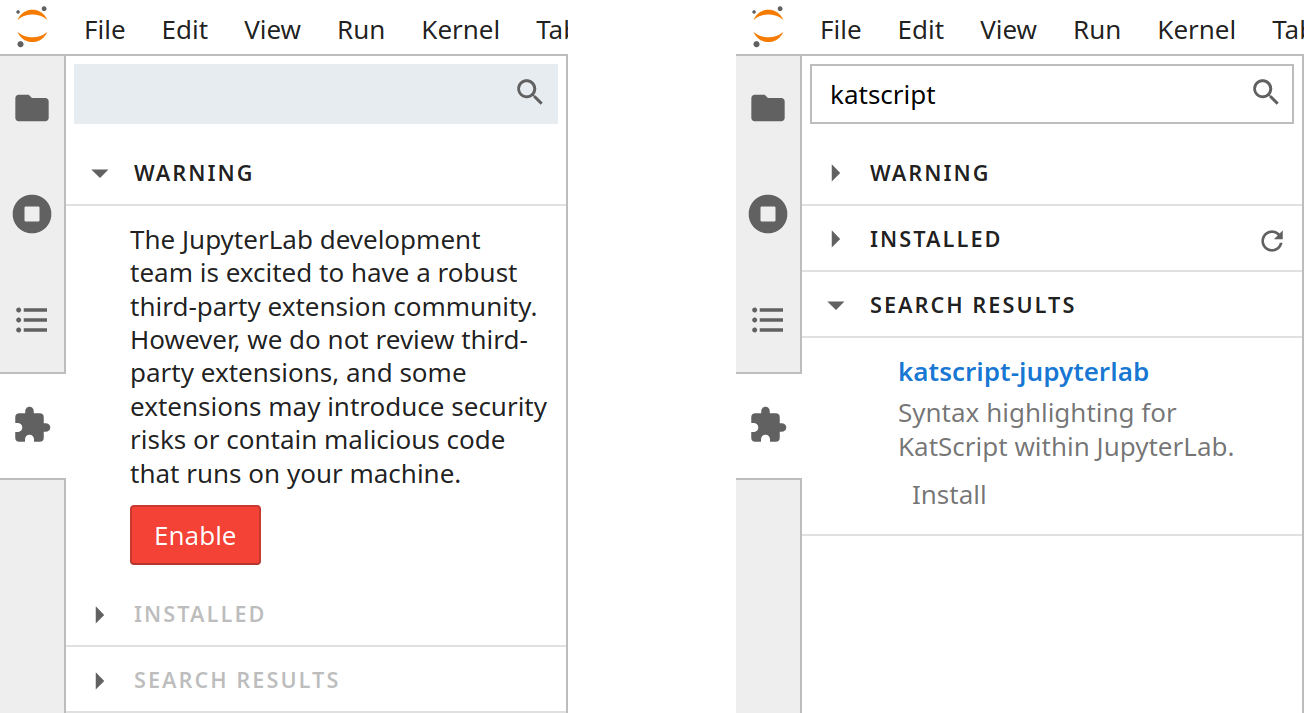Click the puzzle-piece extension icon in the right window
Viewport: 1304px width, 713px height.
click(x=768, y=426)
